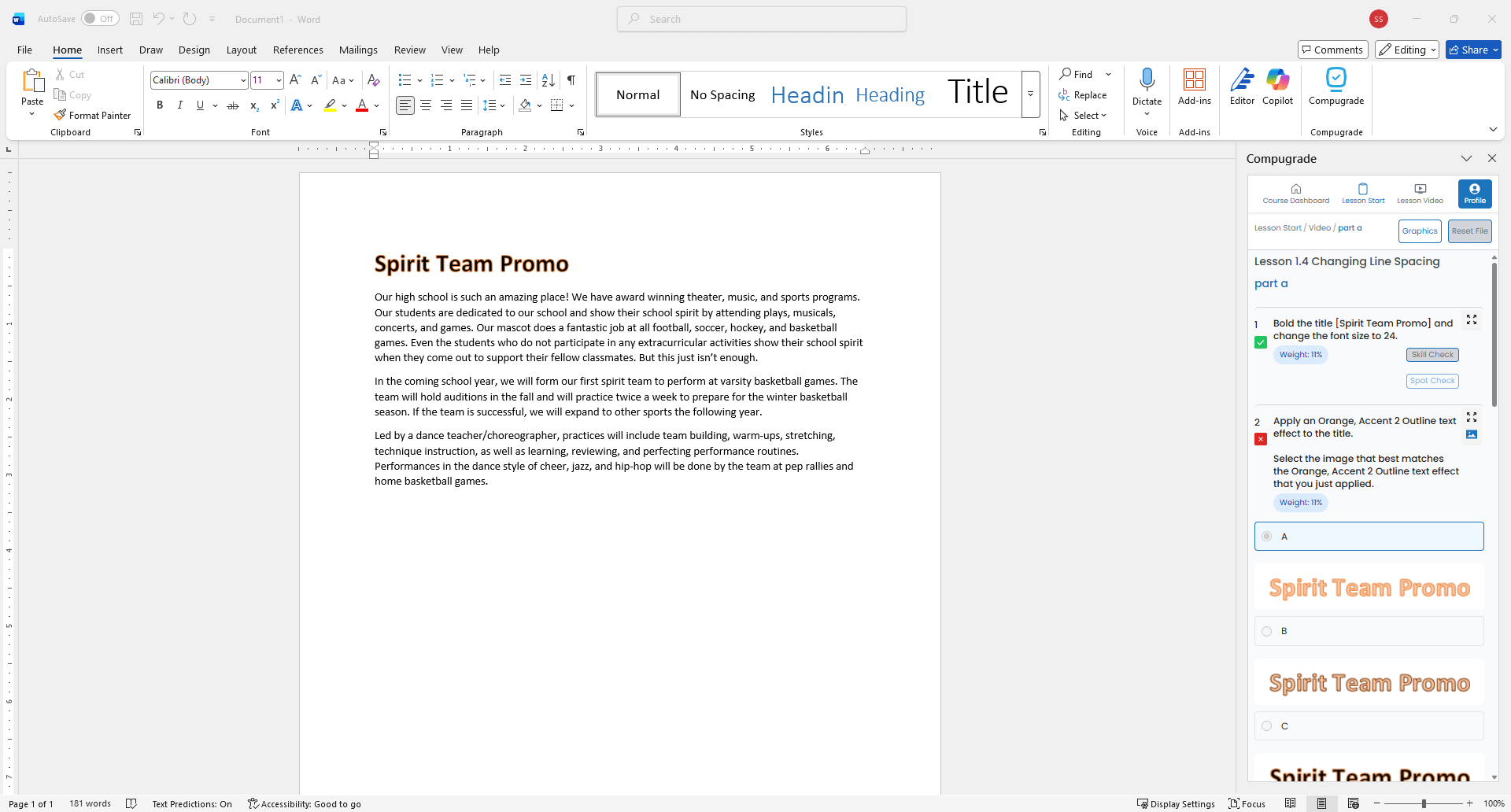This screenshot has height=812, width=1511.
Task: Toggle AutoSave on
Action: pyautogui.click(x=100, y=18)
